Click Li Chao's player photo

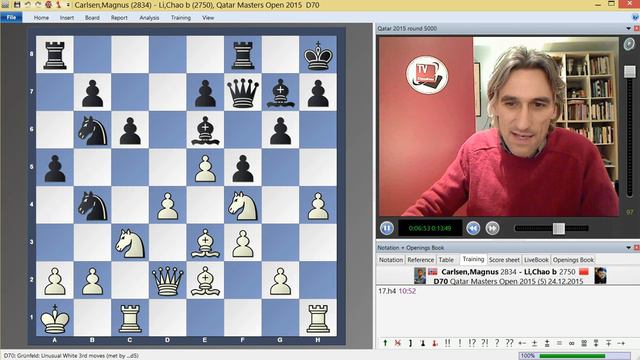click(x=600, y=276)
